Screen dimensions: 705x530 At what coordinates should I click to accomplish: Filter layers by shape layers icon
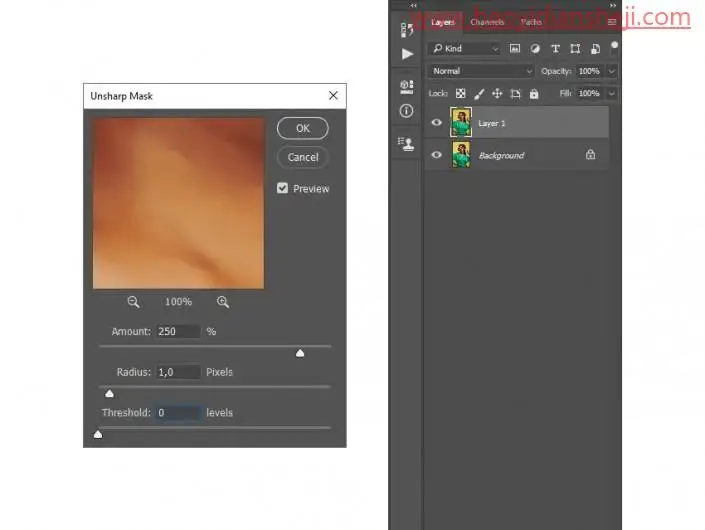(575, 49)
